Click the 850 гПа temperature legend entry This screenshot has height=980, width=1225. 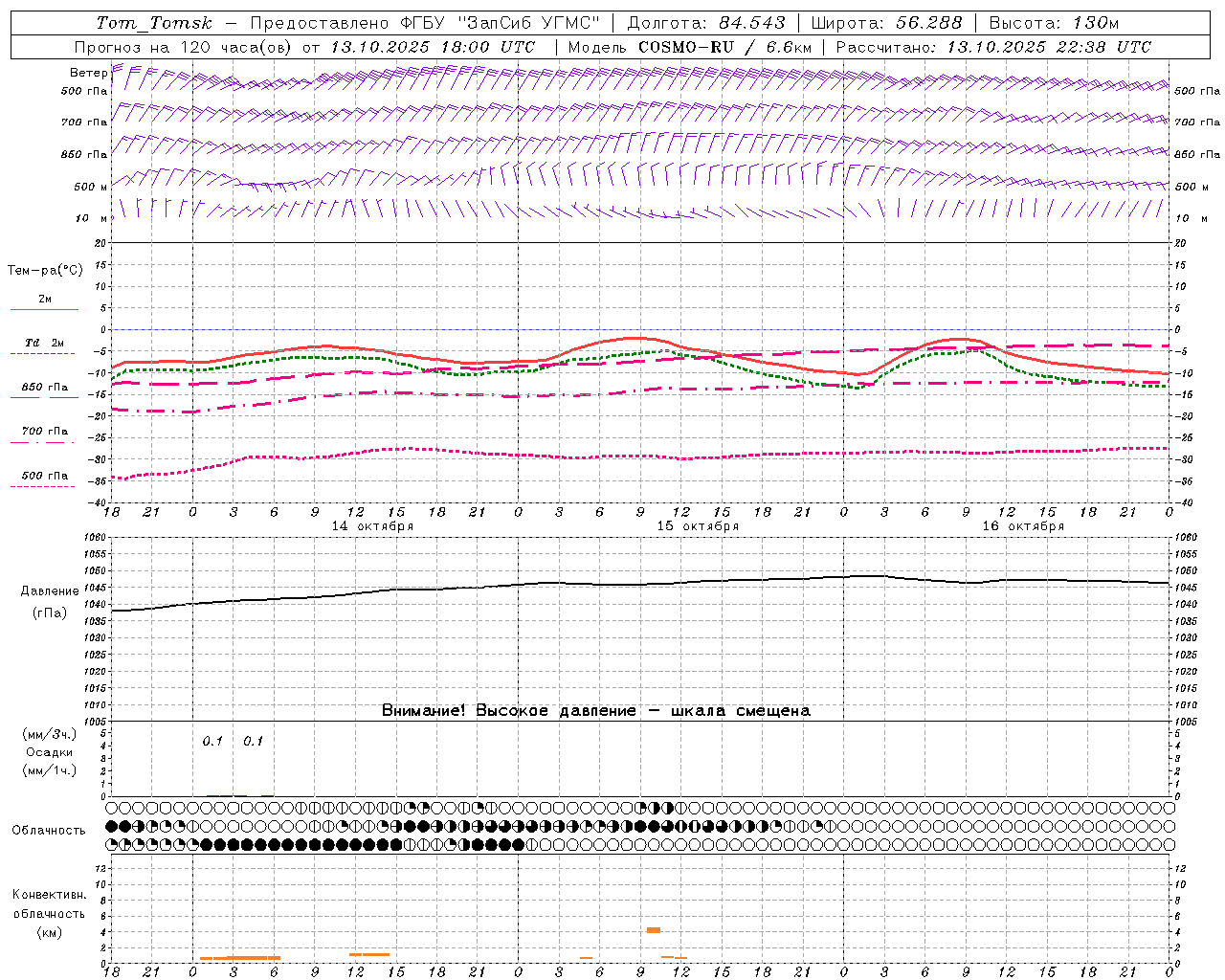(x=45, y=388)
